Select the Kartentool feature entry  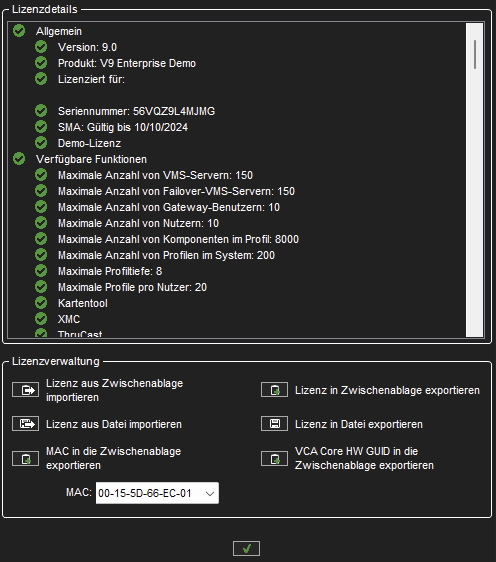point(83,303)
